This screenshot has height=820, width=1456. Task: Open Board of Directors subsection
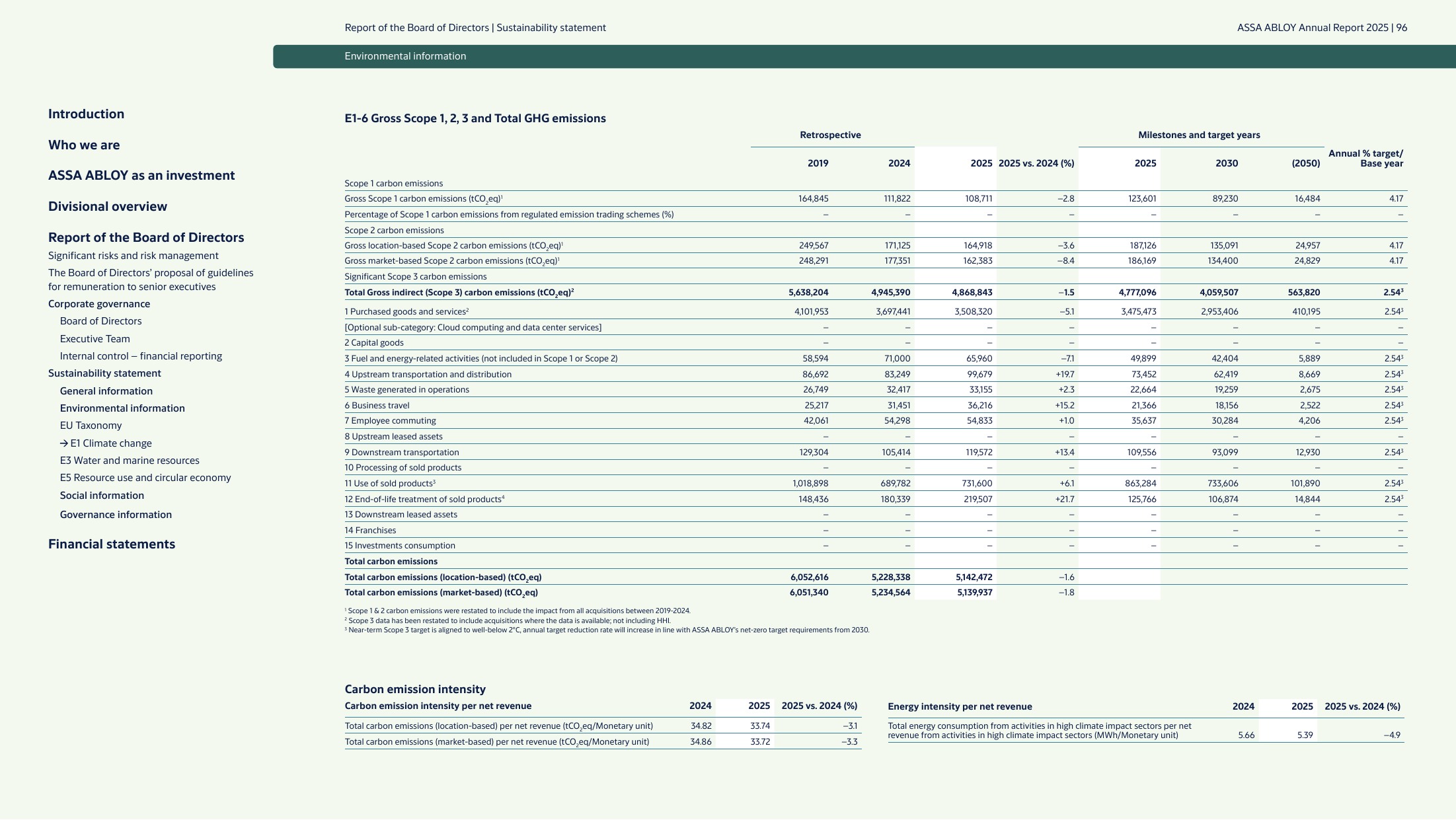[101, 321]
